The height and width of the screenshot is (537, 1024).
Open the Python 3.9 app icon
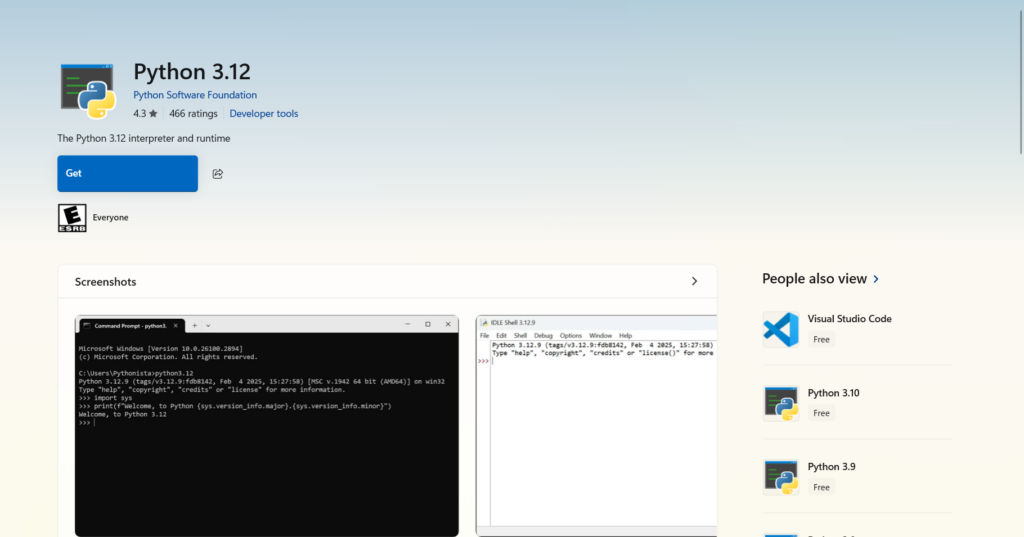coord(781,477)
